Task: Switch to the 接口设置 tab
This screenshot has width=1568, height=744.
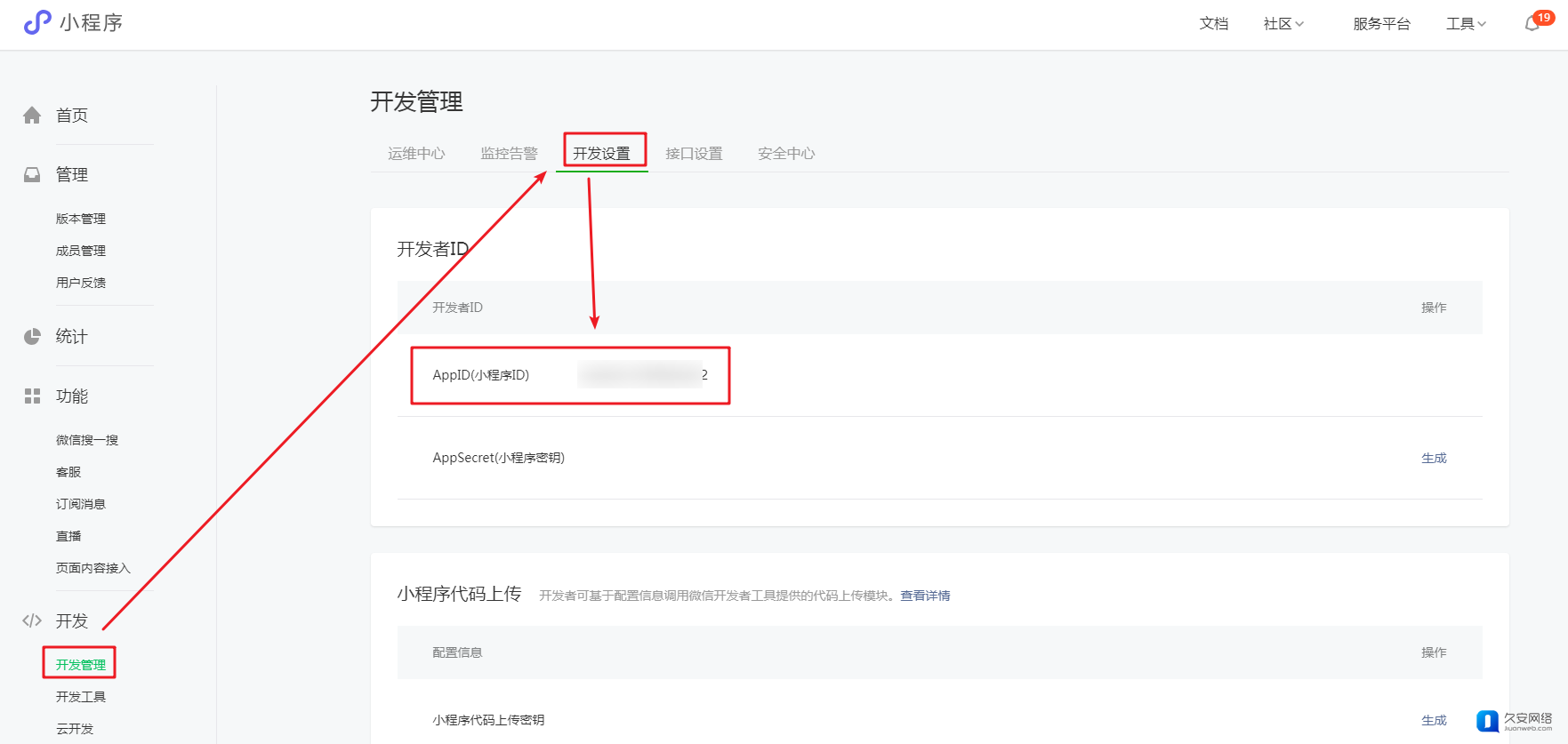Action: (694, 154)
